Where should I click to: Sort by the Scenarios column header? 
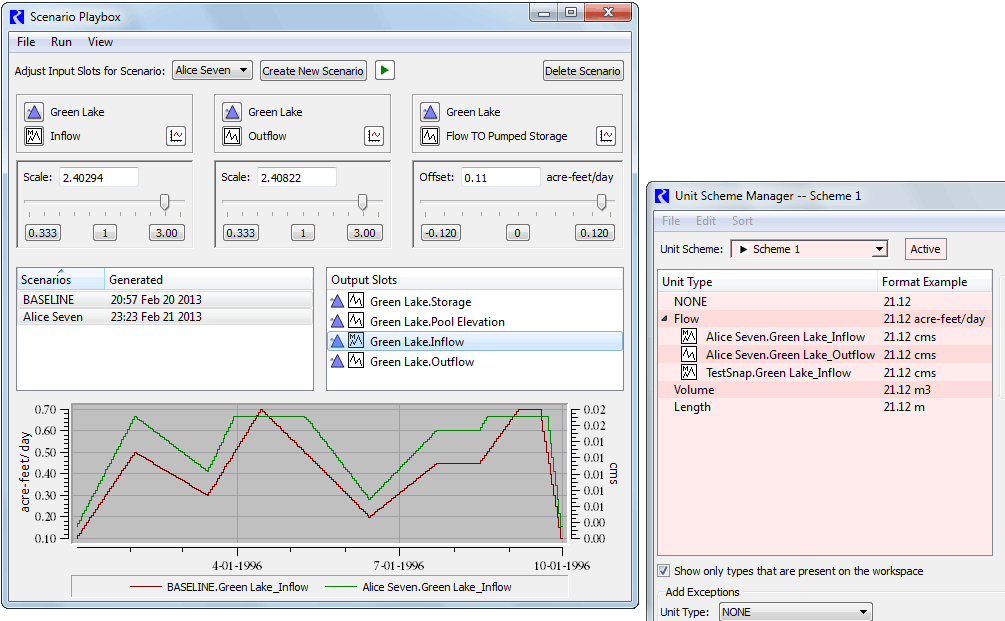[60, 279]
